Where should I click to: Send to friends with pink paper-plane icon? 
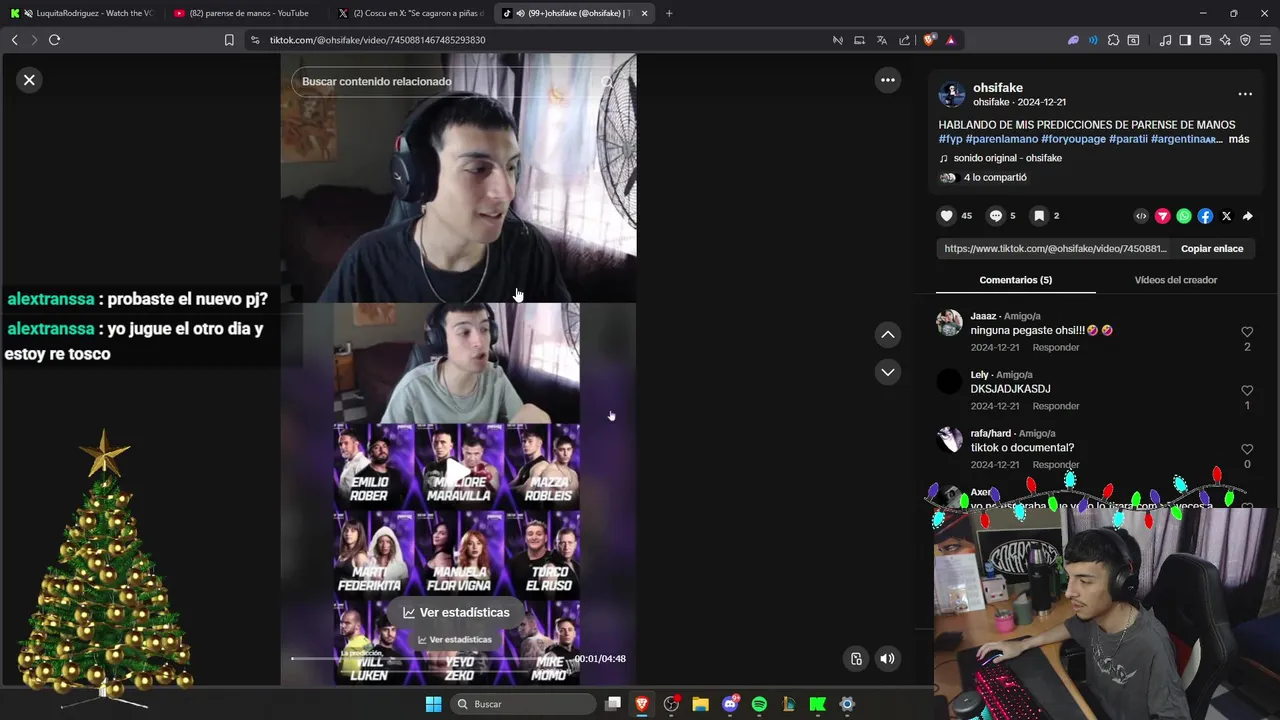[x=1162, y=216]
